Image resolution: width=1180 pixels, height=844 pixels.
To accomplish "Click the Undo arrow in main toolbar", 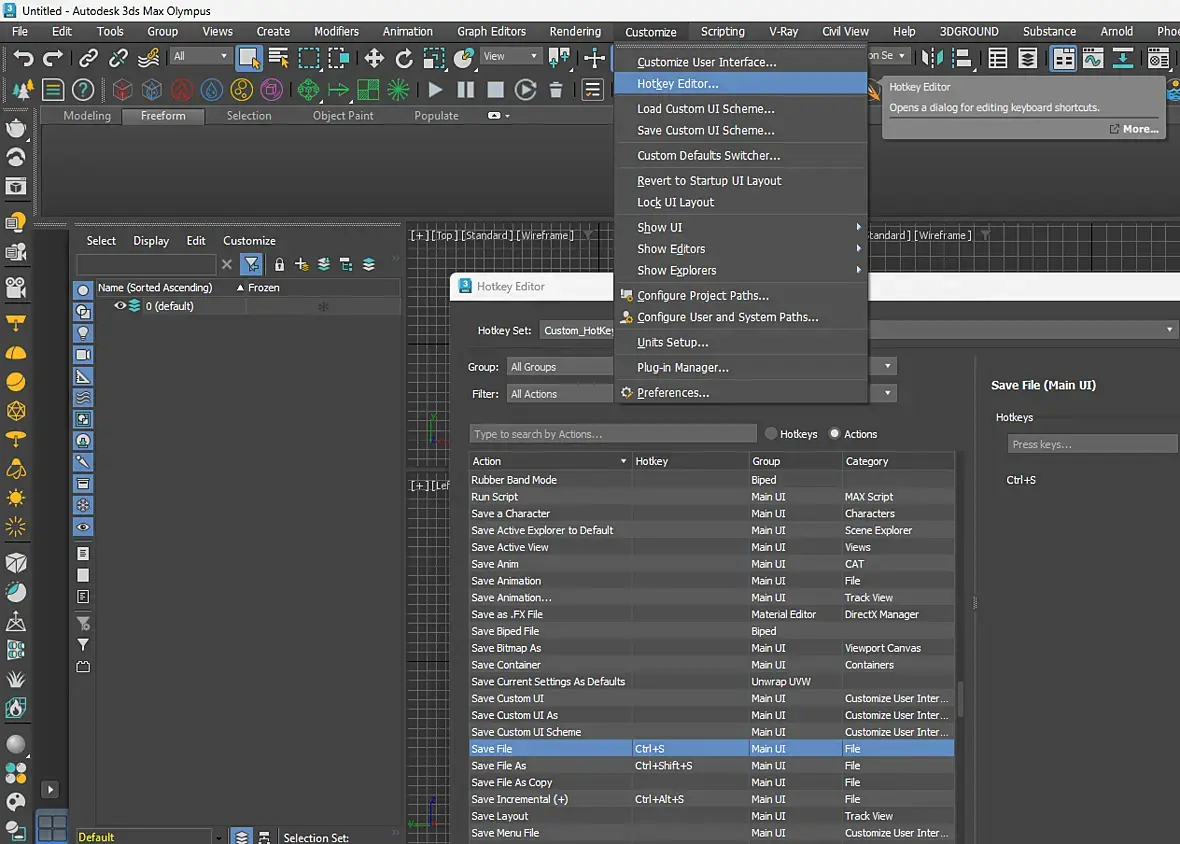I will point(23,58).
